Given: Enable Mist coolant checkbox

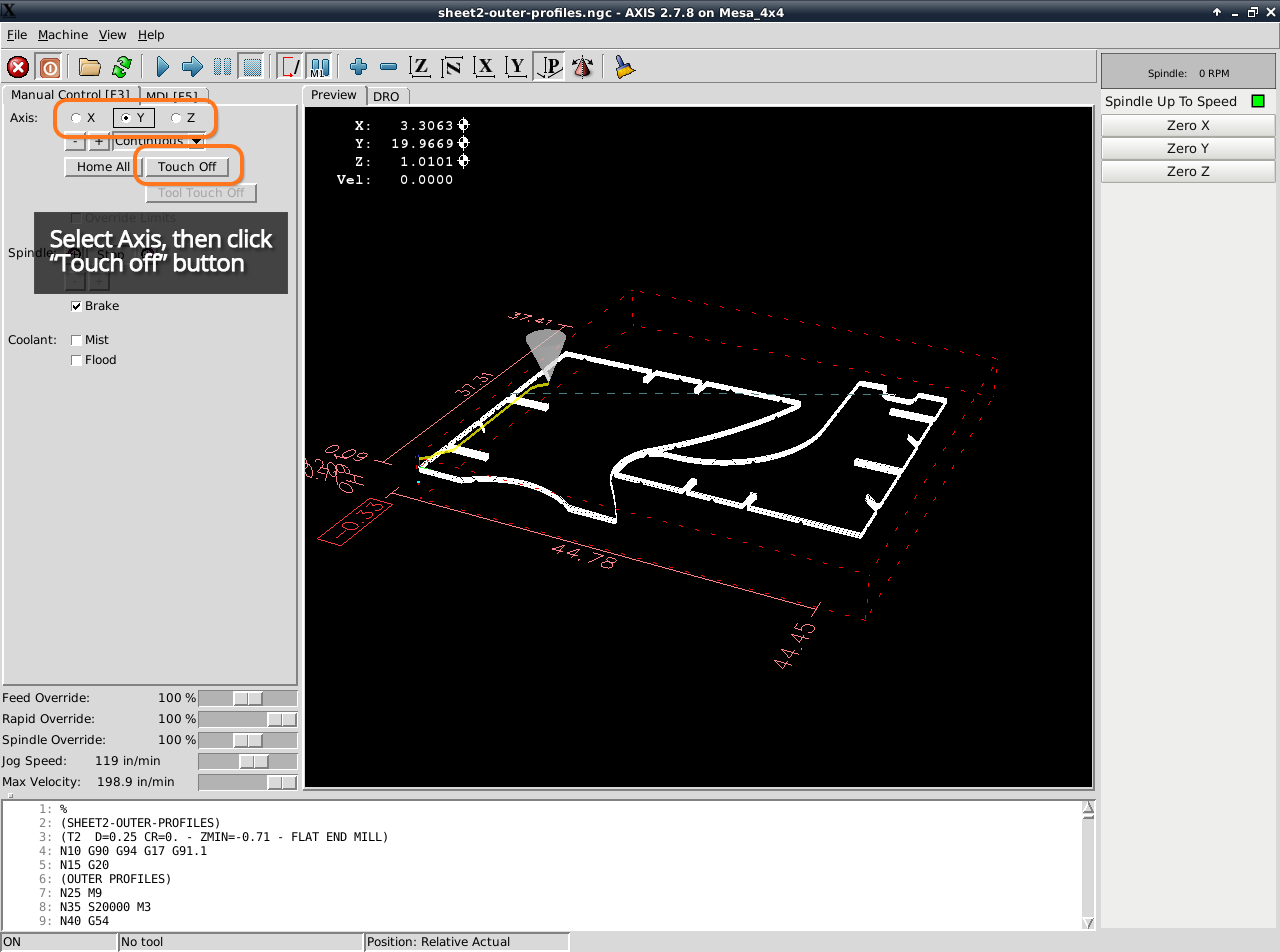Looking at the screenshot, I should (x=77, y=340).
